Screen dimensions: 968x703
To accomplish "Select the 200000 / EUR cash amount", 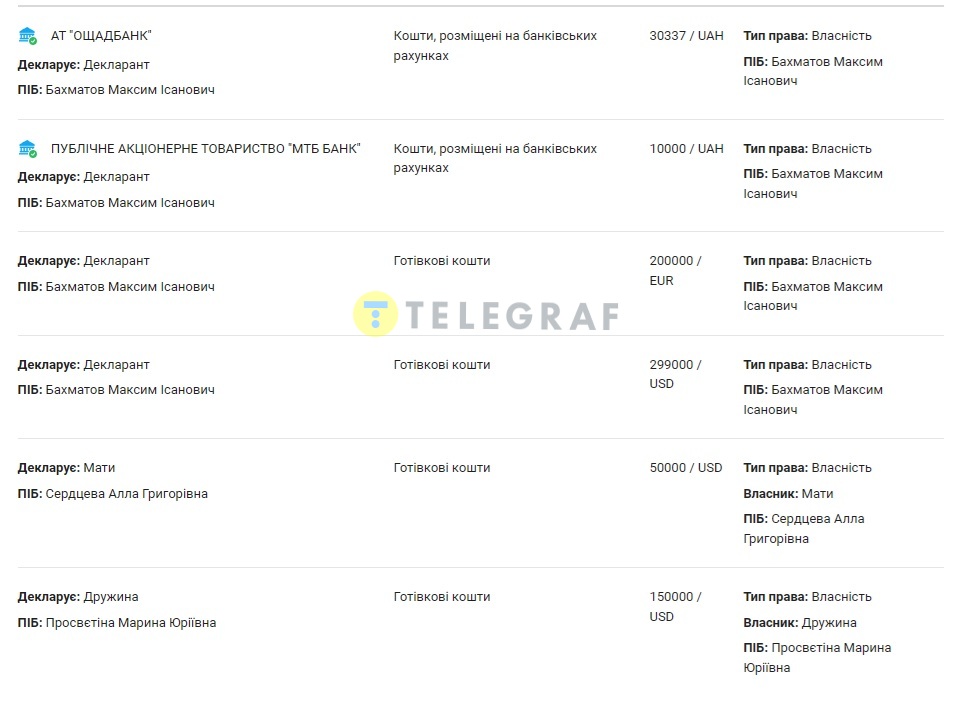I will (675, 270).
